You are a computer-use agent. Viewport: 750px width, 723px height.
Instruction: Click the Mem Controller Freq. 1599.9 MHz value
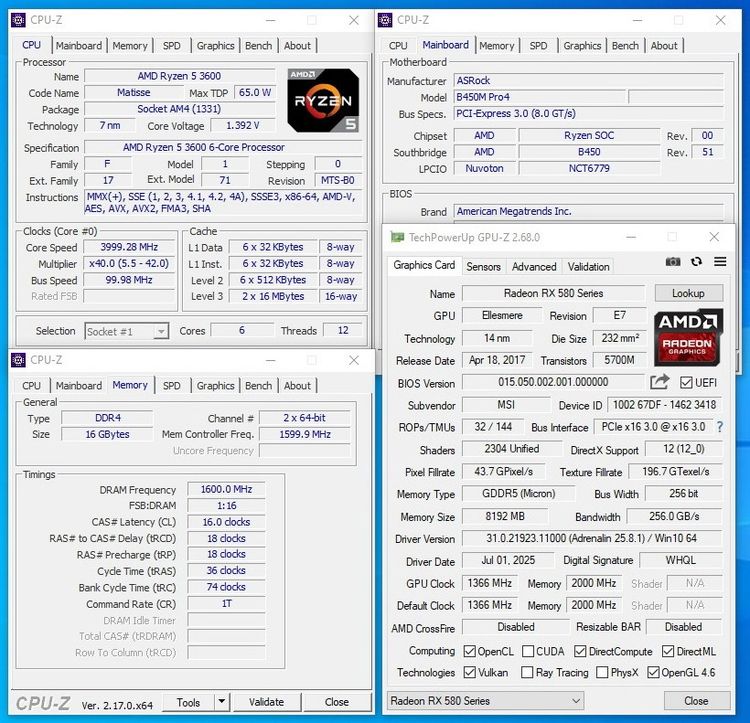click(x=305, y=434)
